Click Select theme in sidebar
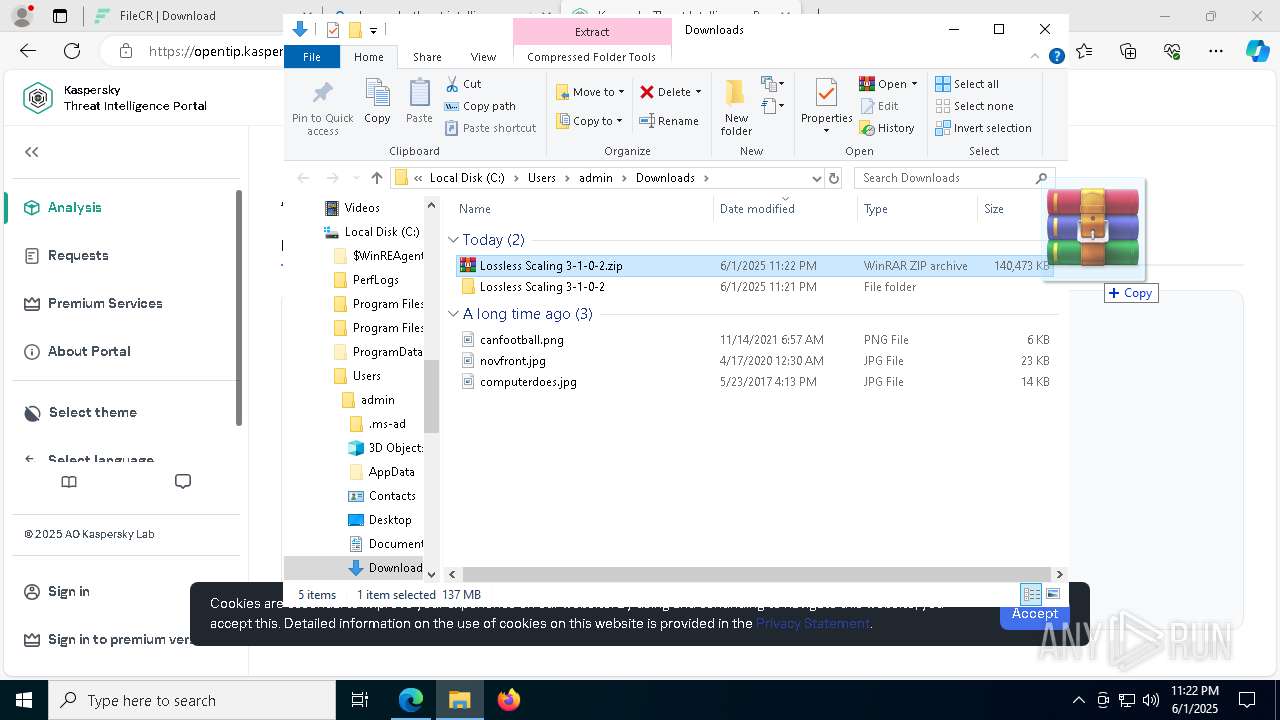1280x720 pixels. pyautogui.click(x=92, y=412)
